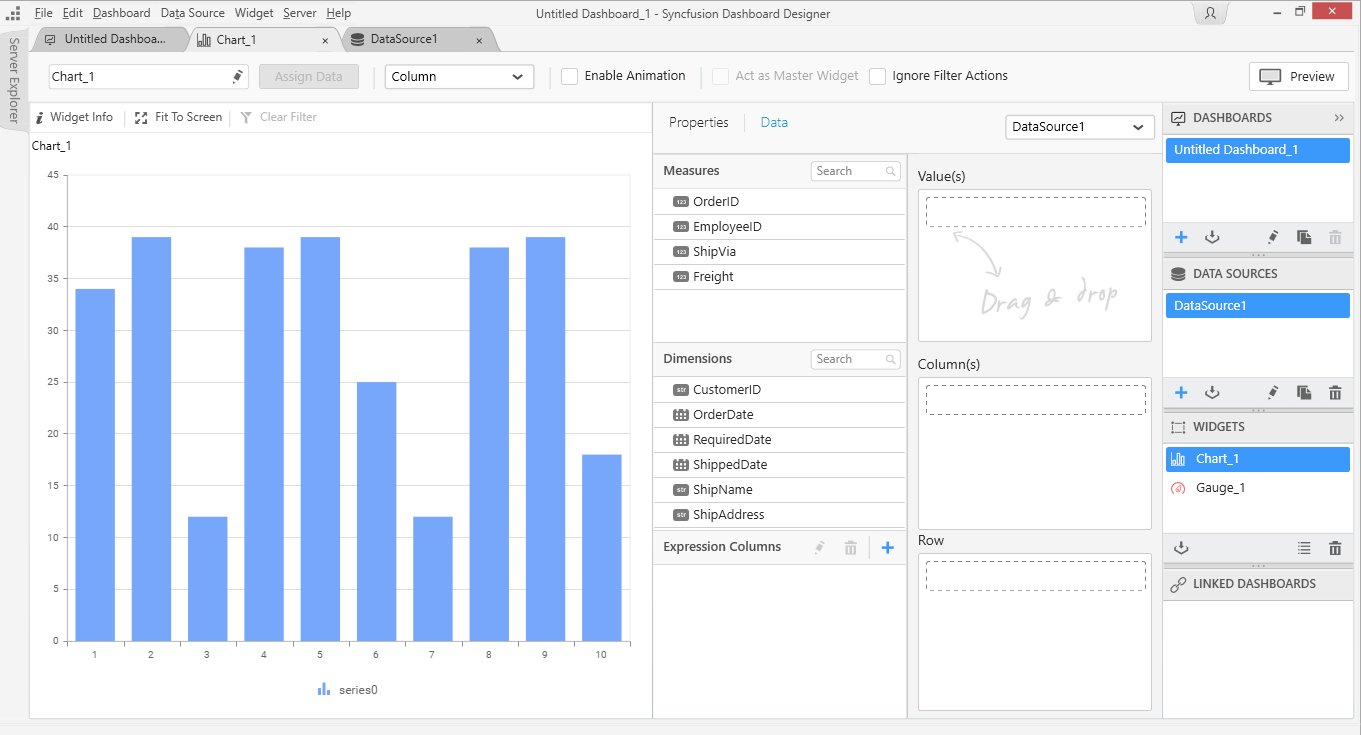
Task: Click the list icon in Widgets panel
Action: click(x=1304, y=548)
